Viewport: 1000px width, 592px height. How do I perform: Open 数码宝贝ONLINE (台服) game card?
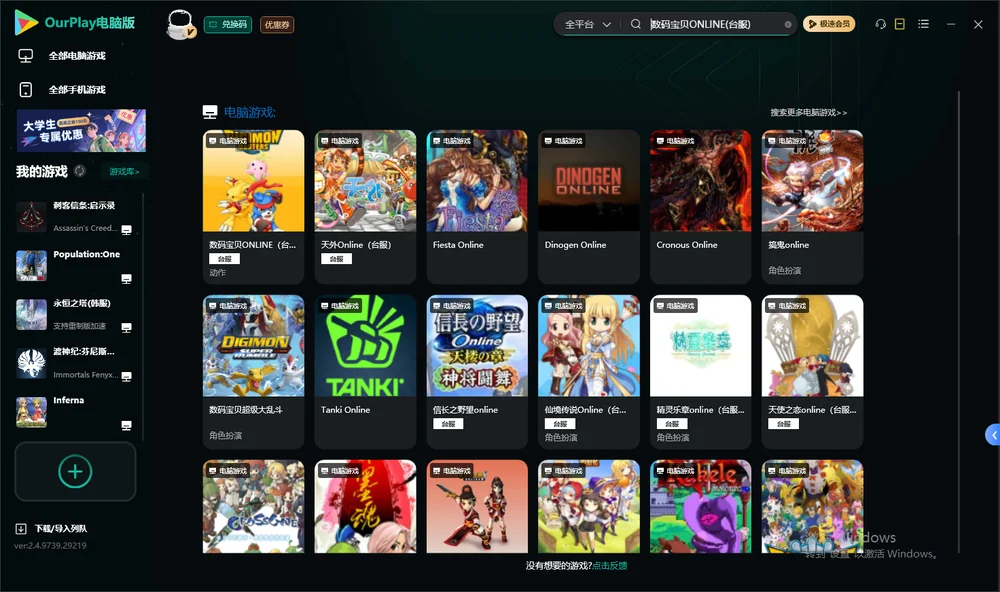click(x=253, y=207)
